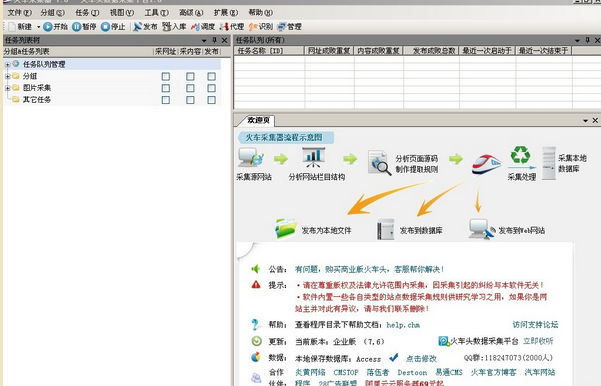Expand the 分组 folder tree node

coord(7,76)
